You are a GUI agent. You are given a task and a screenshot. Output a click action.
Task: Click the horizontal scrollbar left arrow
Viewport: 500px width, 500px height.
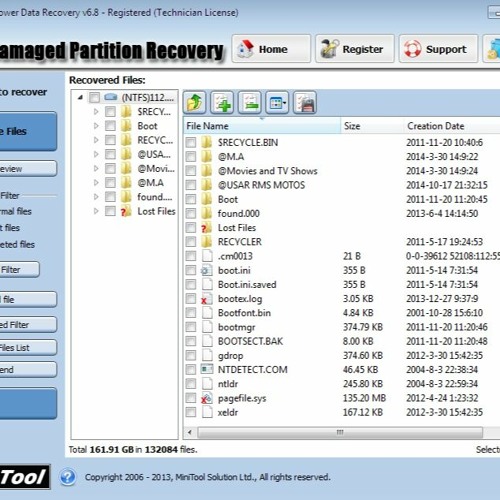coord(190,433)
